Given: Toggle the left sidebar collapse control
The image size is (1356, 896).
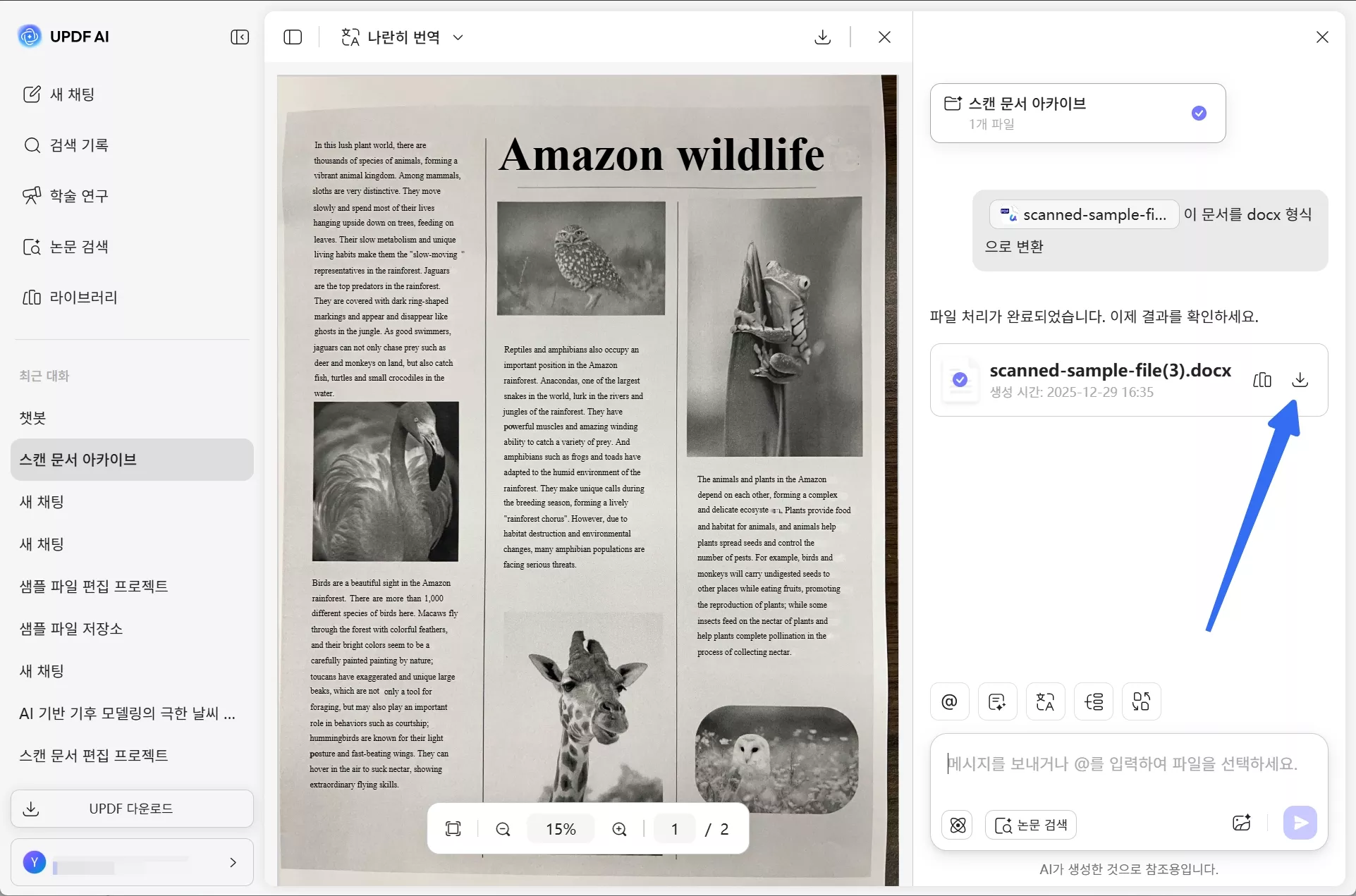Looking at the screenshot, I should point(240,37).
